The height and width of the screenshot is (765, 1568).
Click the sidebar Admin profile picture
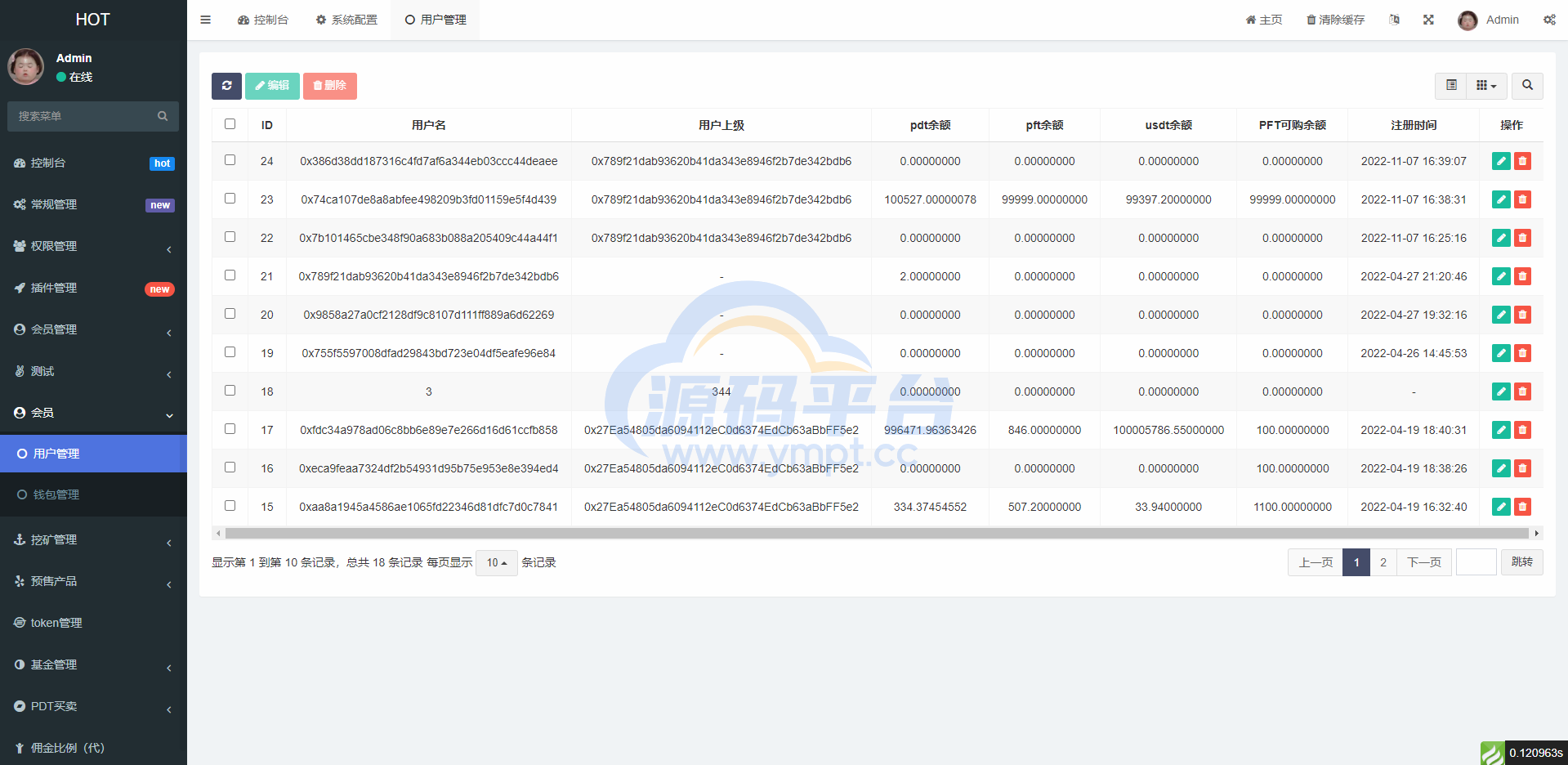26,66
